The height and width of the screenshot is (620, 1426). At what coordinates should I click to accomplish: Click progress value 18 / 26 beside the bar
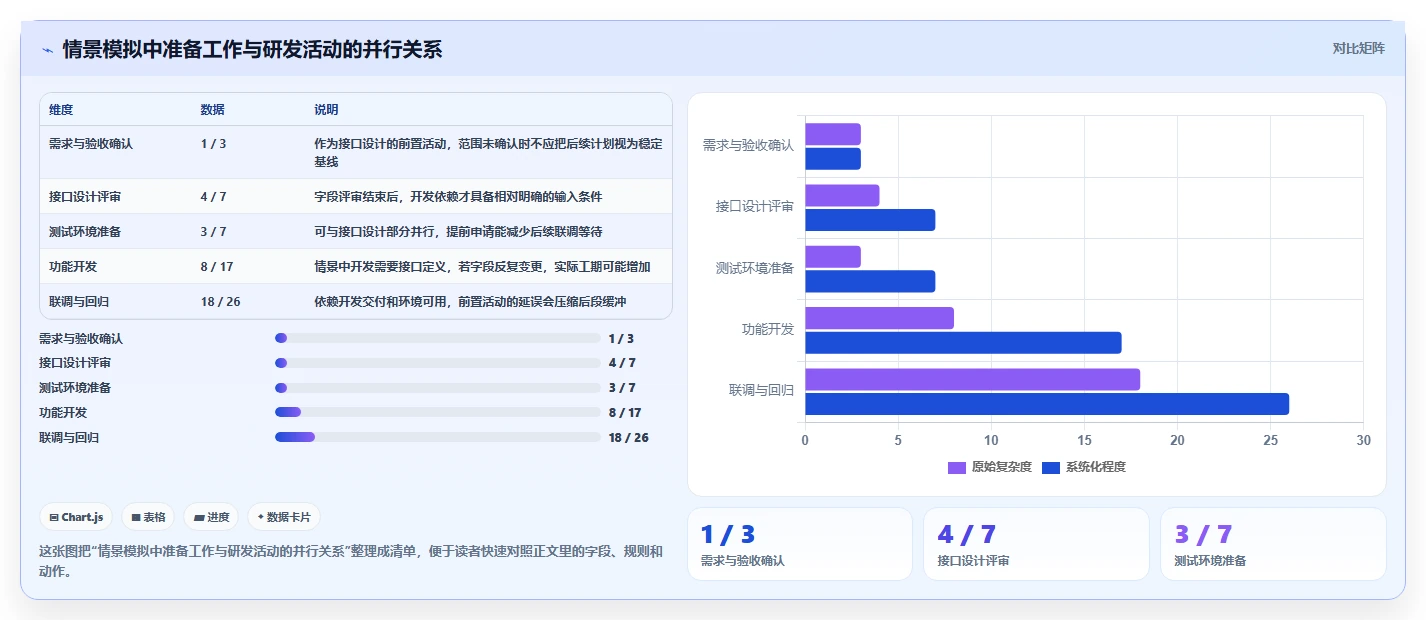(x=629, y=437)
